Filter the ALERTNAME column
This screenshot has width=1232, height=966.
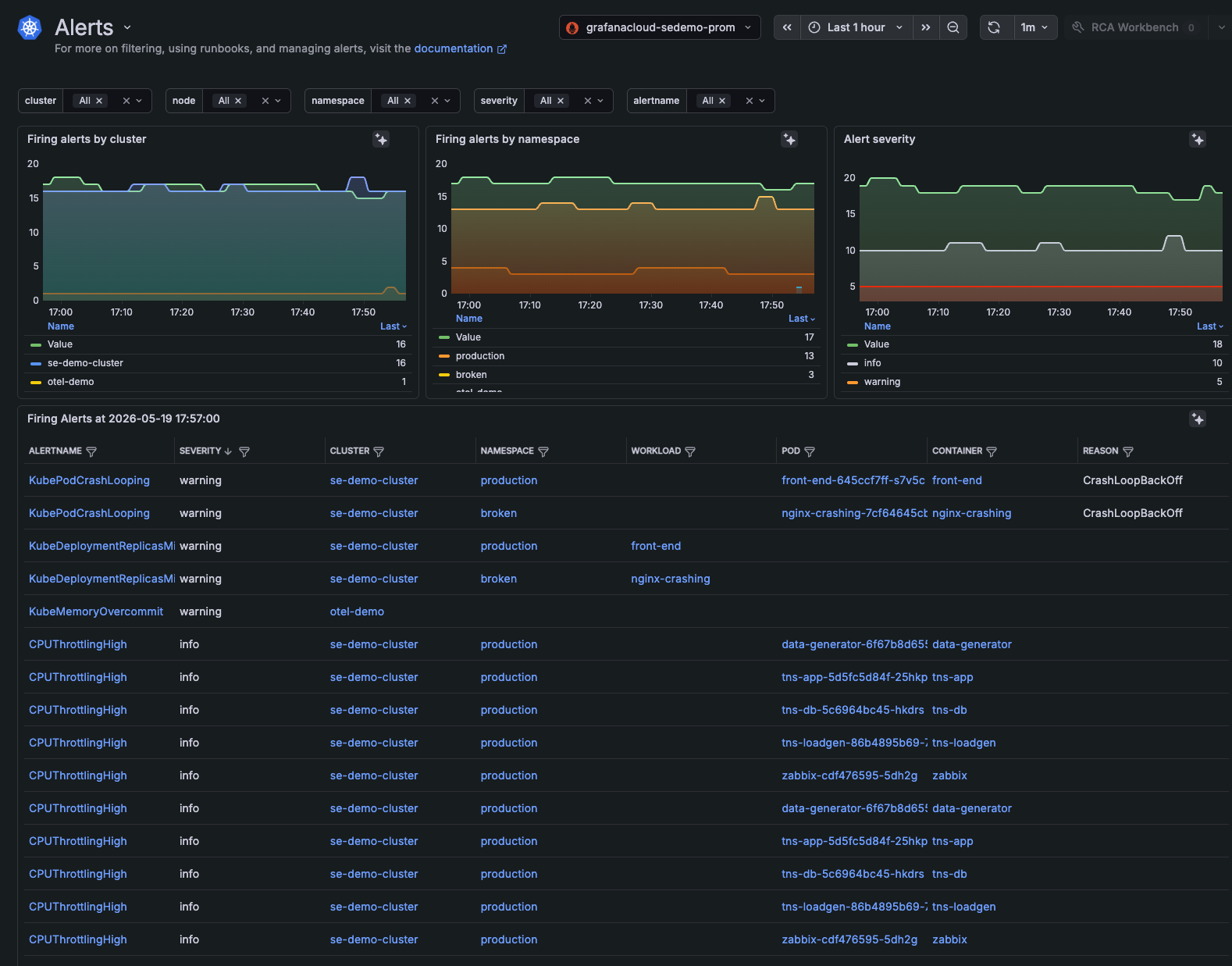[x=91, y=451]
